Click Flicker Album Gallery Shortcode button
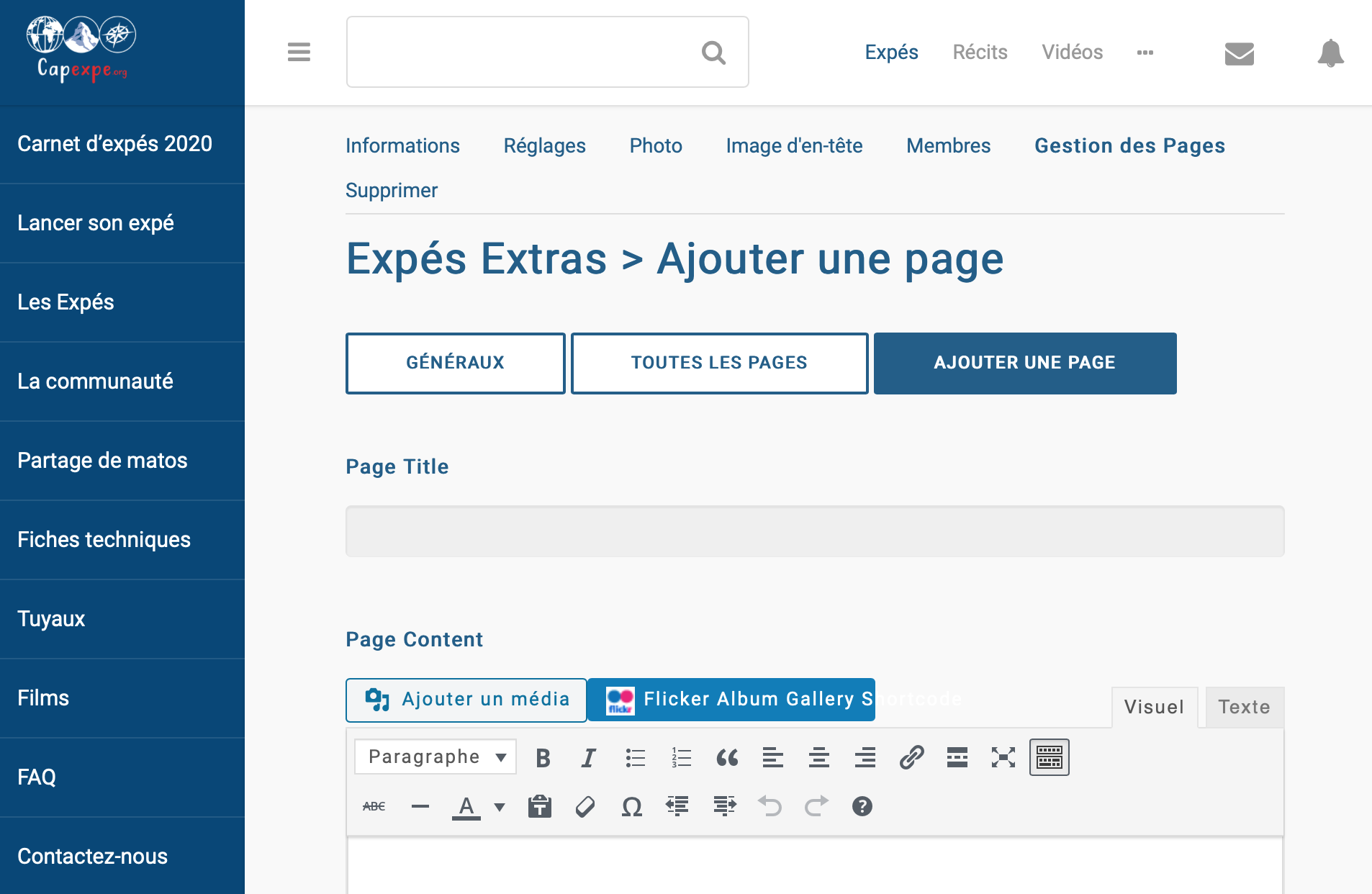This screenshot has width=1372, height=894. coord(731,700)
